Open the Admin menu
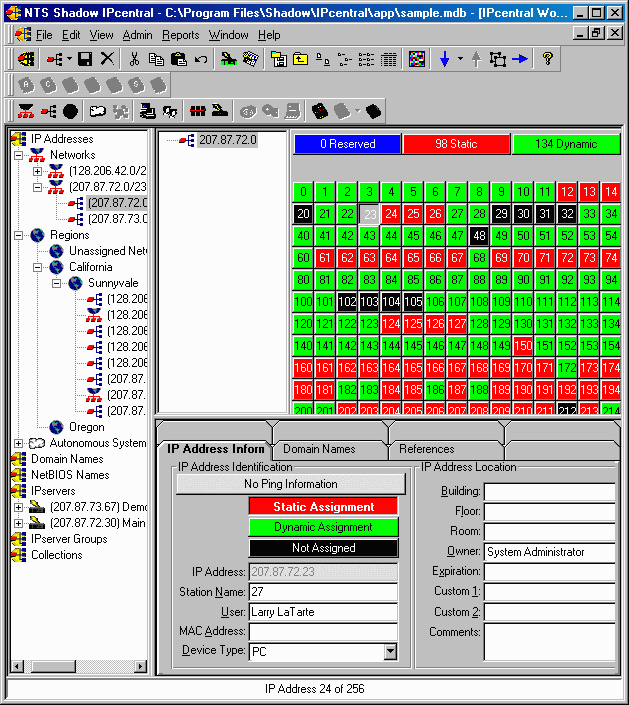629x705 pixels. (138, 35)
